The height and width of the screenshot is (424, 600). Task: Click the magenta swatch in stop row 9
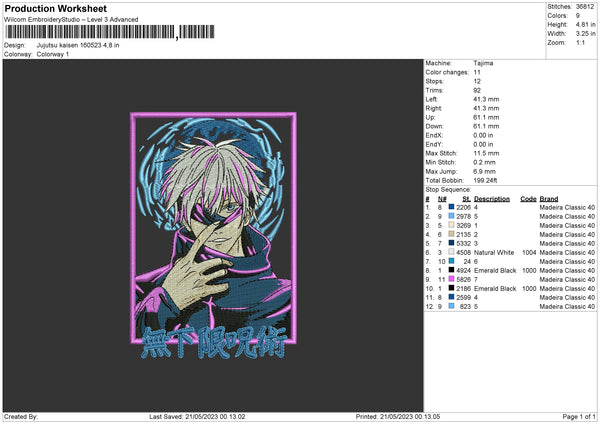coord(451,279)
